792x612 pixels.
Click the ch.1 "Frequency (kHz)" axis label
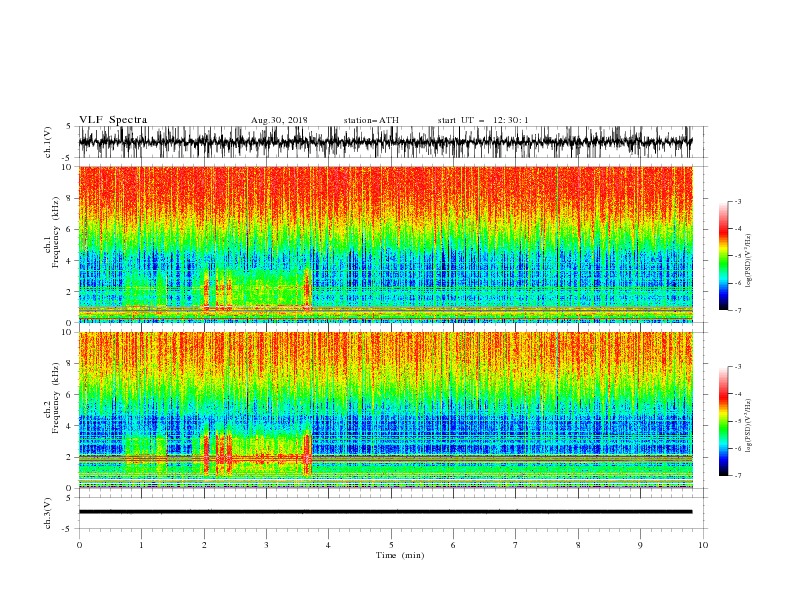point(56,232)
